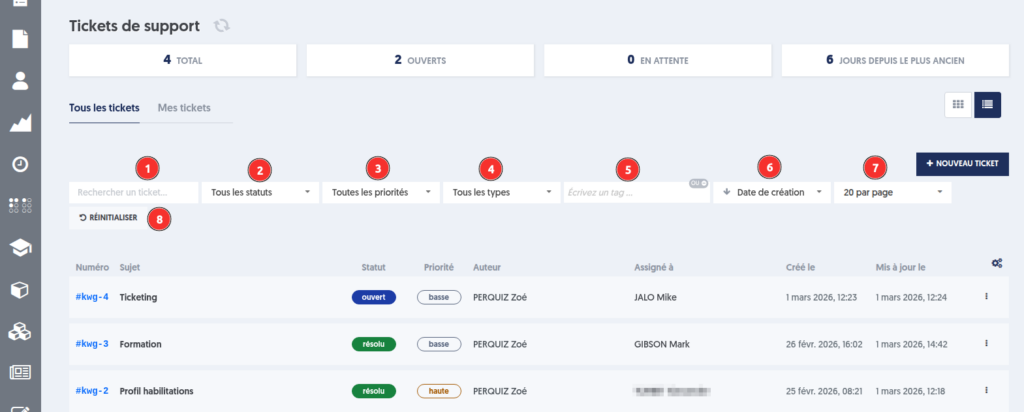Expand the Toutes les priorités dropdown
The width and height of the screenshot is (1024, 412).
click(x=380, y=191)
